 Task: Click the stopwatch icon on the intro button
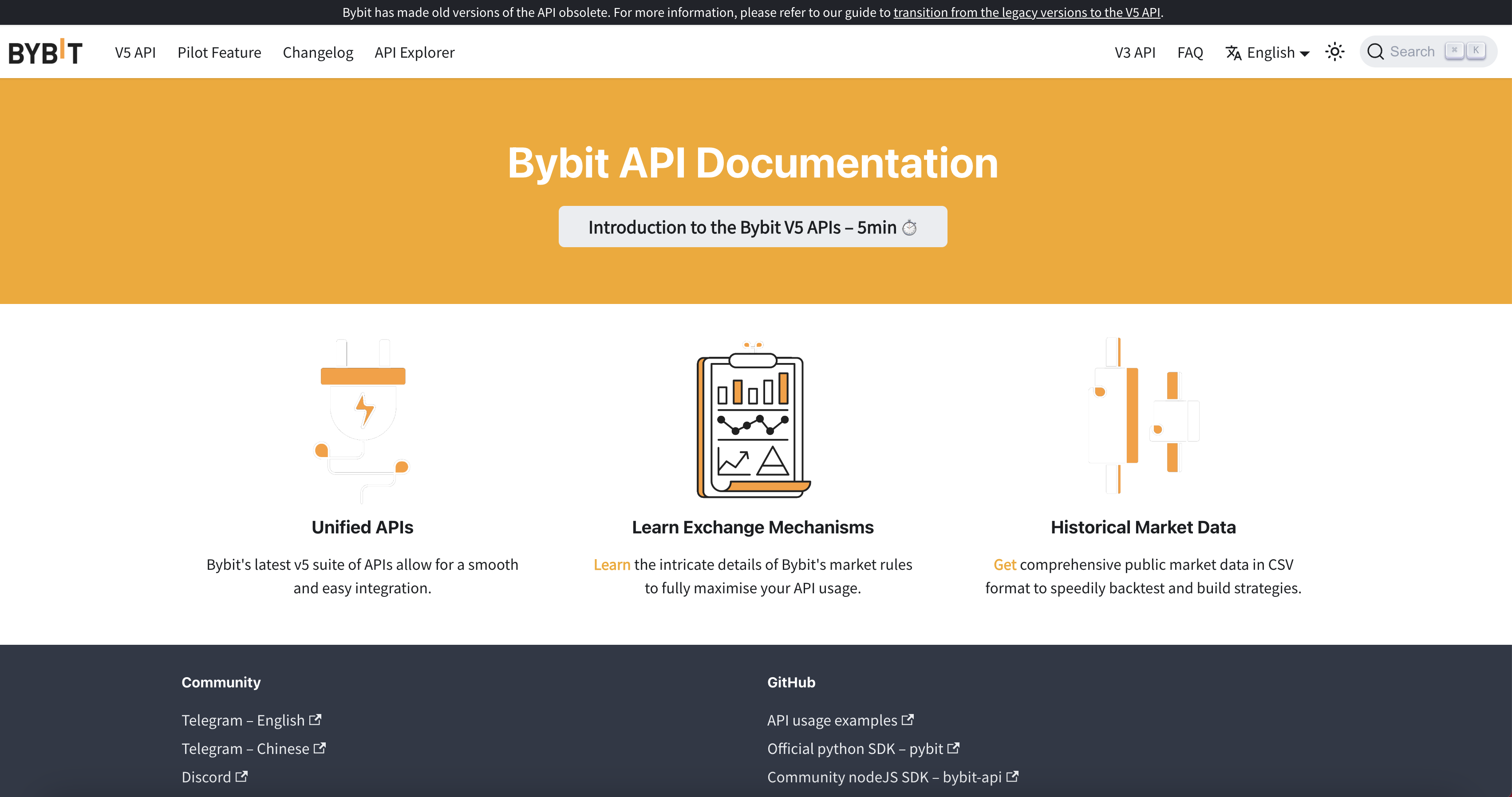point(909,227)
